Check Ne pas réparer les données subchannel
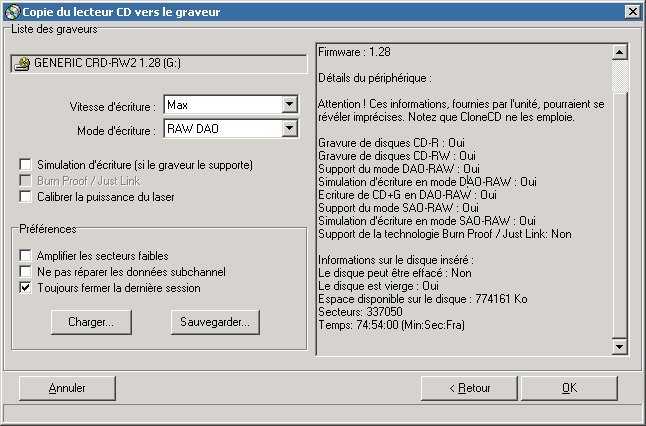The image size is (646, 426). point(26,272)
